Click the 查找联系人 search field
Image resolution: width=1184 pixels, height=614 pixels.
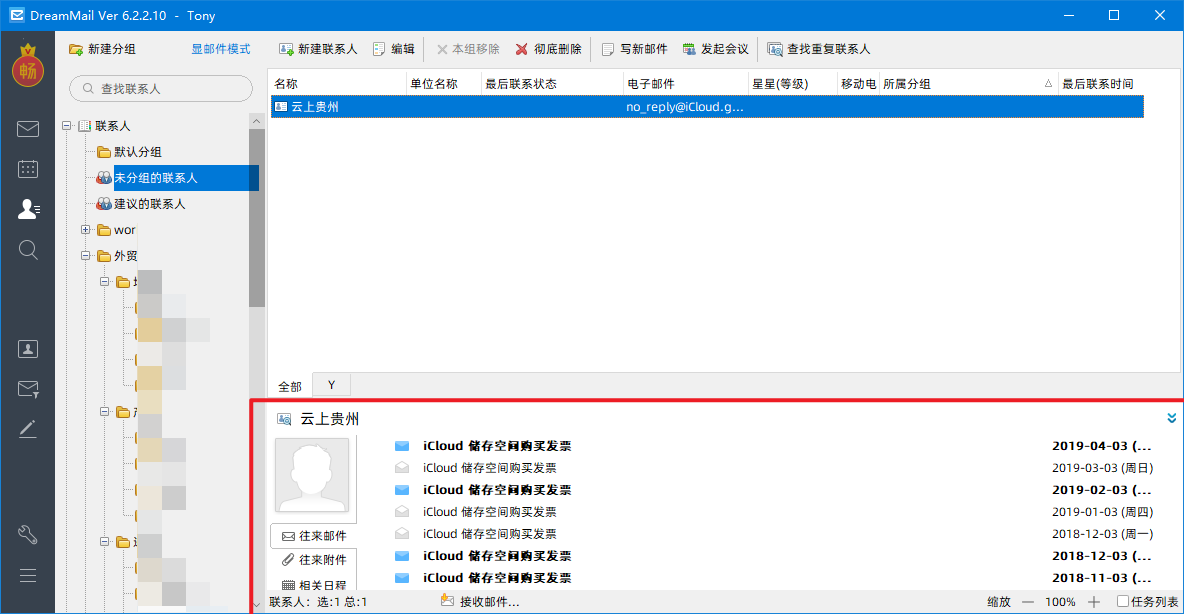point(161,88)
